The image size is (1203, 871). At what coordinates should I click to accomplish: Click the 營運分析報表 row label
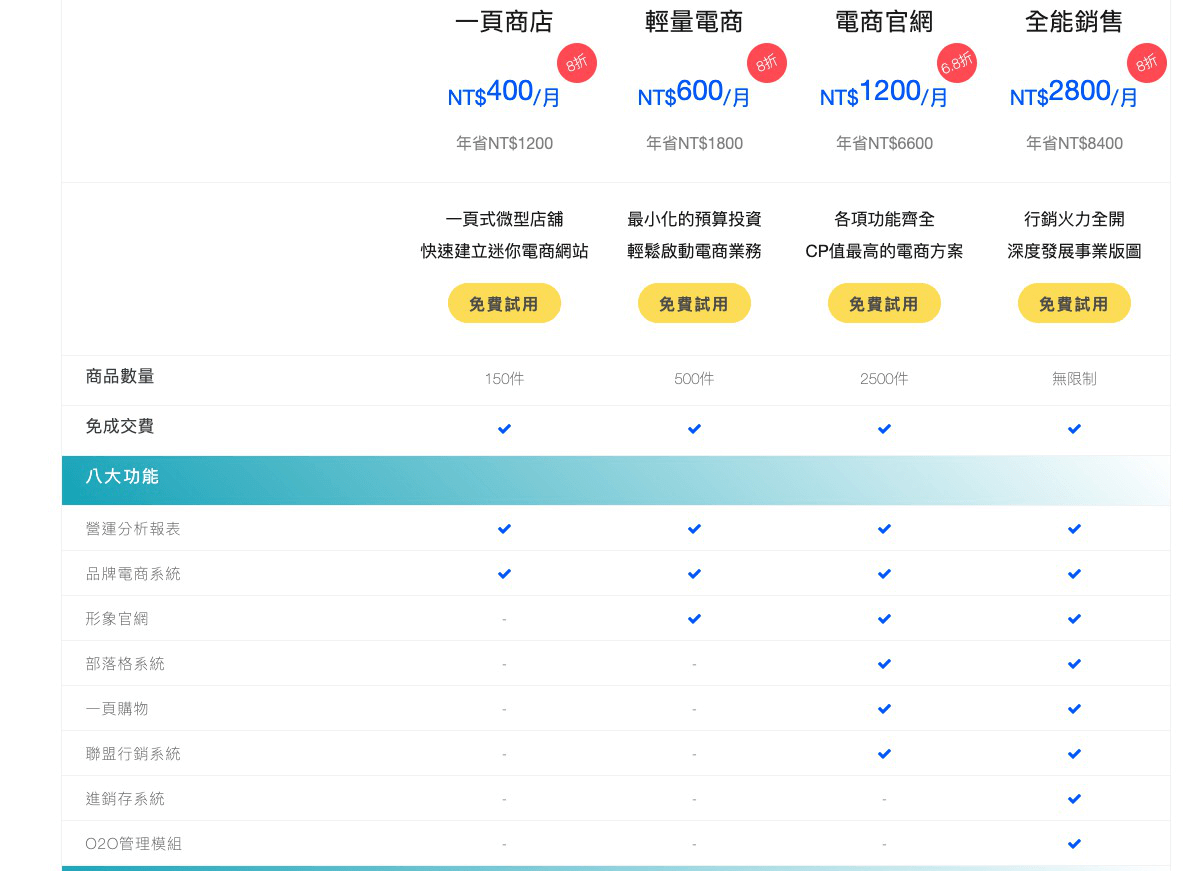pos(133,529)
